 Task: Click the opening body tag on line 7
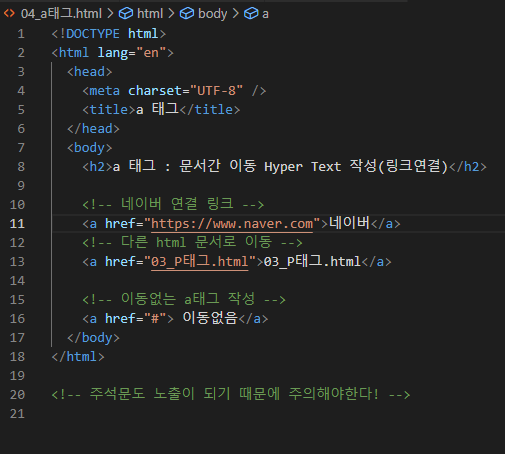tap(89, 148)
